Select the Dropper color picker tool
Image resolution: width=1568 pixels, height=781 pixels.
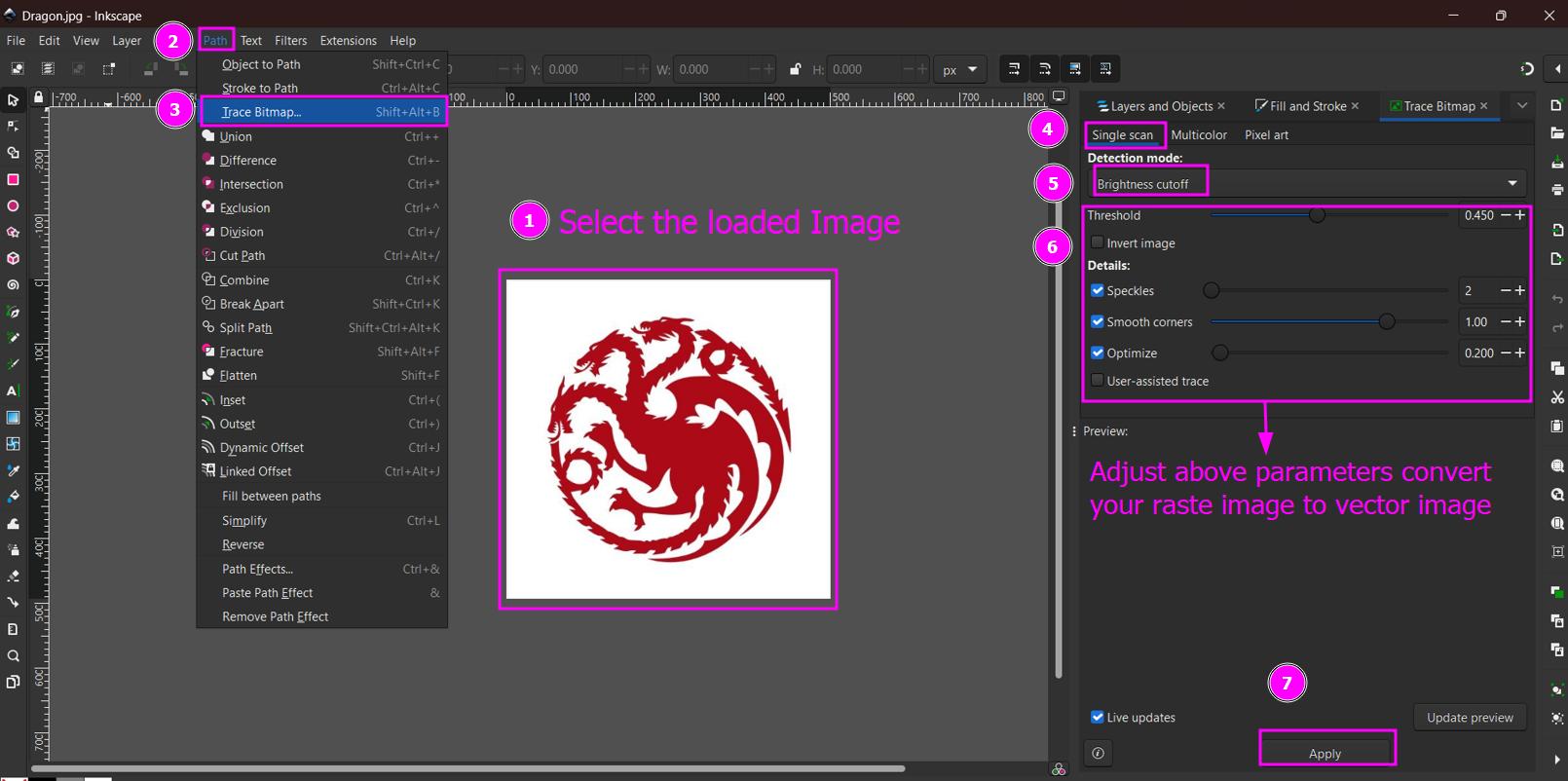click(x=13, y=470)
